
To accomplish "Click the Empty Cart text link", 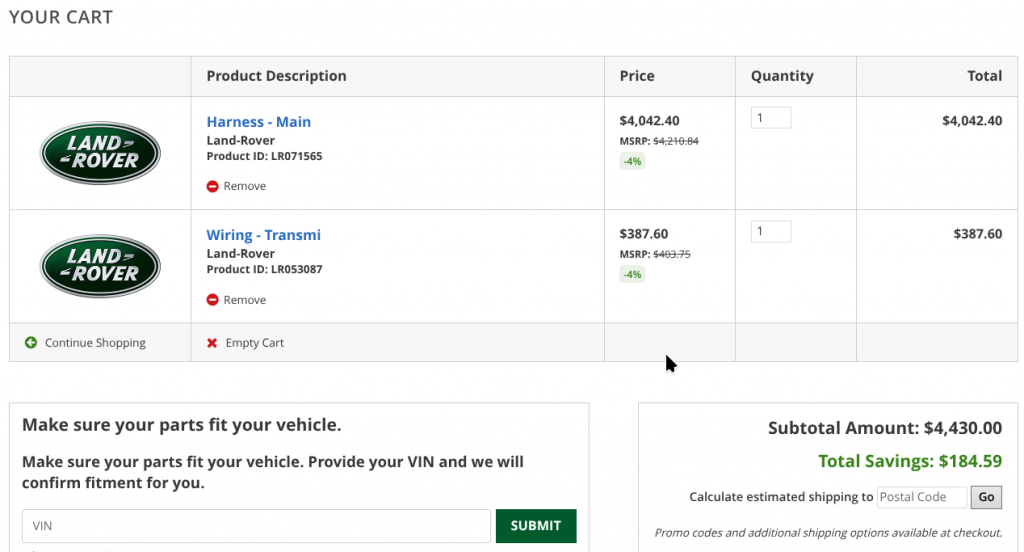I will [x=255, y=342].
